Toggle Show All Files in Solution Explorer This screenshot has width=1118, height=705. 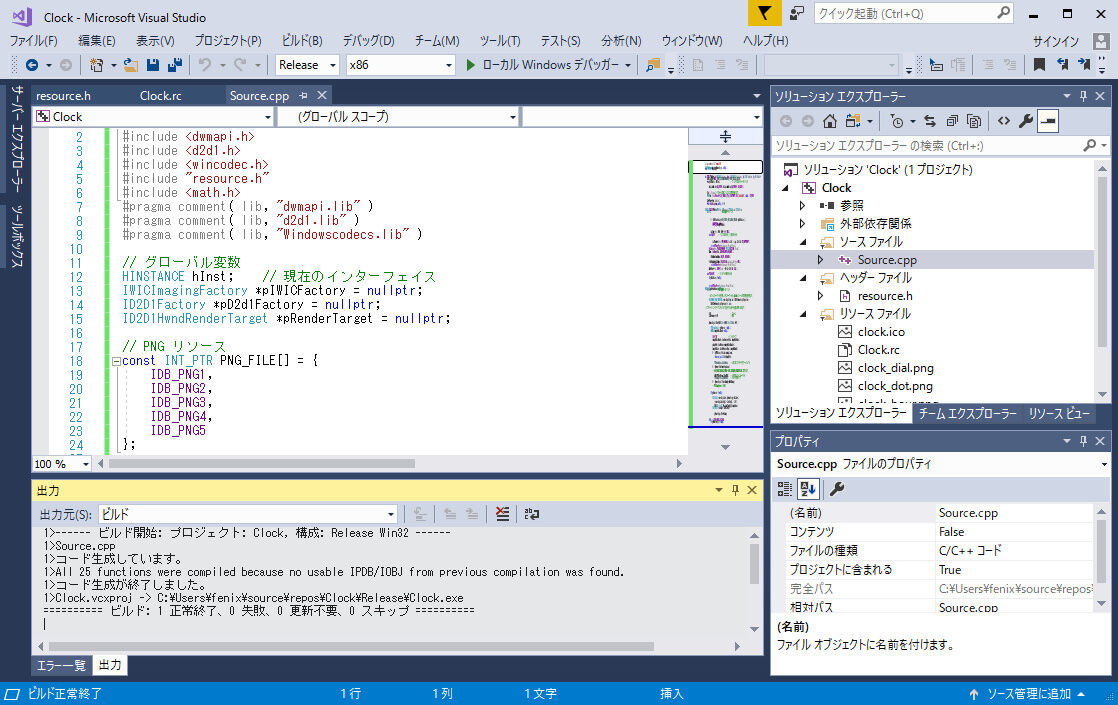tap(974, 121)
